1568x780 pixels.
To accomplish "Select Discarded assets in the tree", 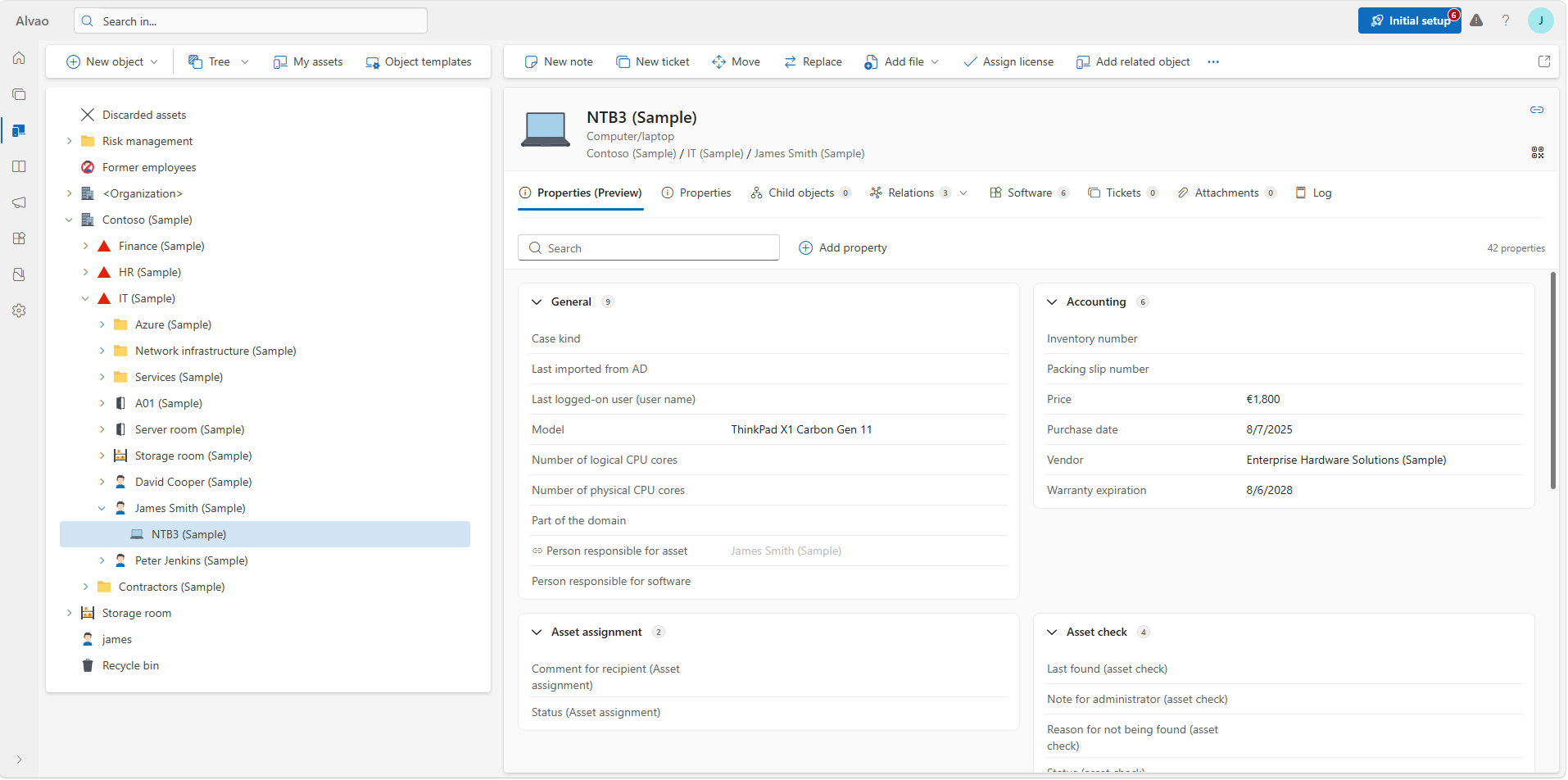I will tap(144, 115).
